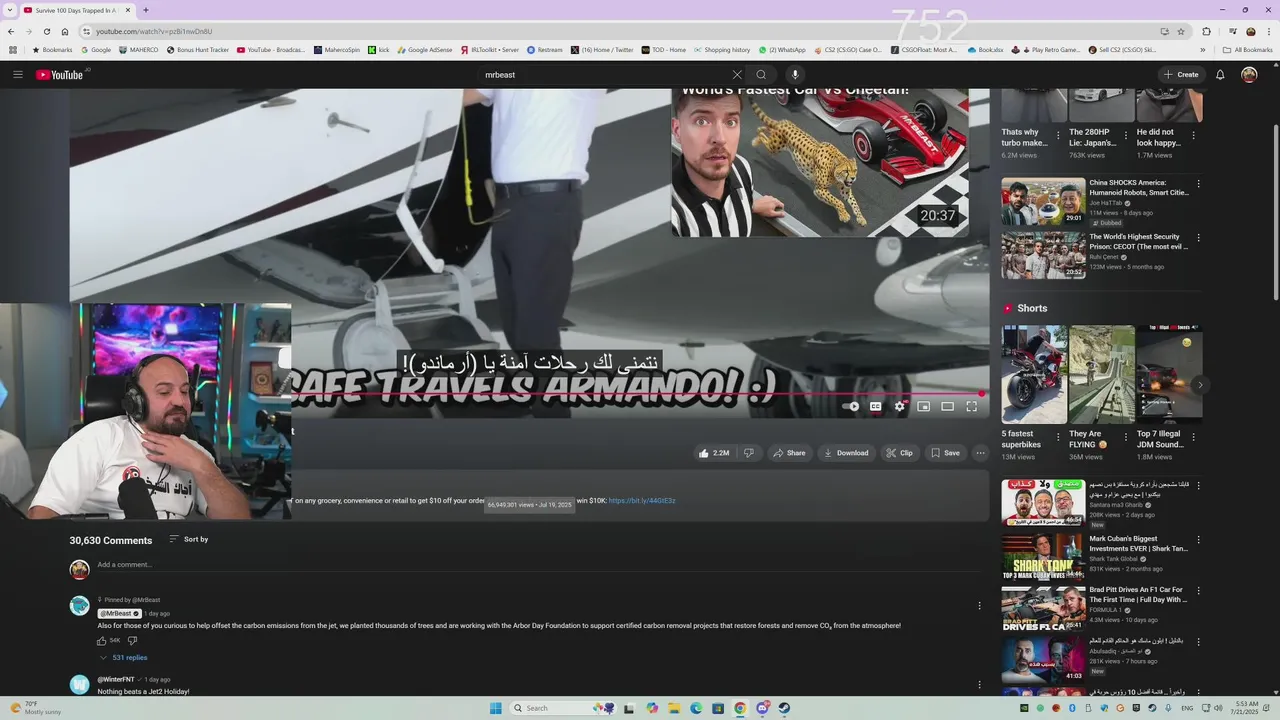Dislike the video
The height and width of the screenshot is (720, 1280).
point(749,453)
